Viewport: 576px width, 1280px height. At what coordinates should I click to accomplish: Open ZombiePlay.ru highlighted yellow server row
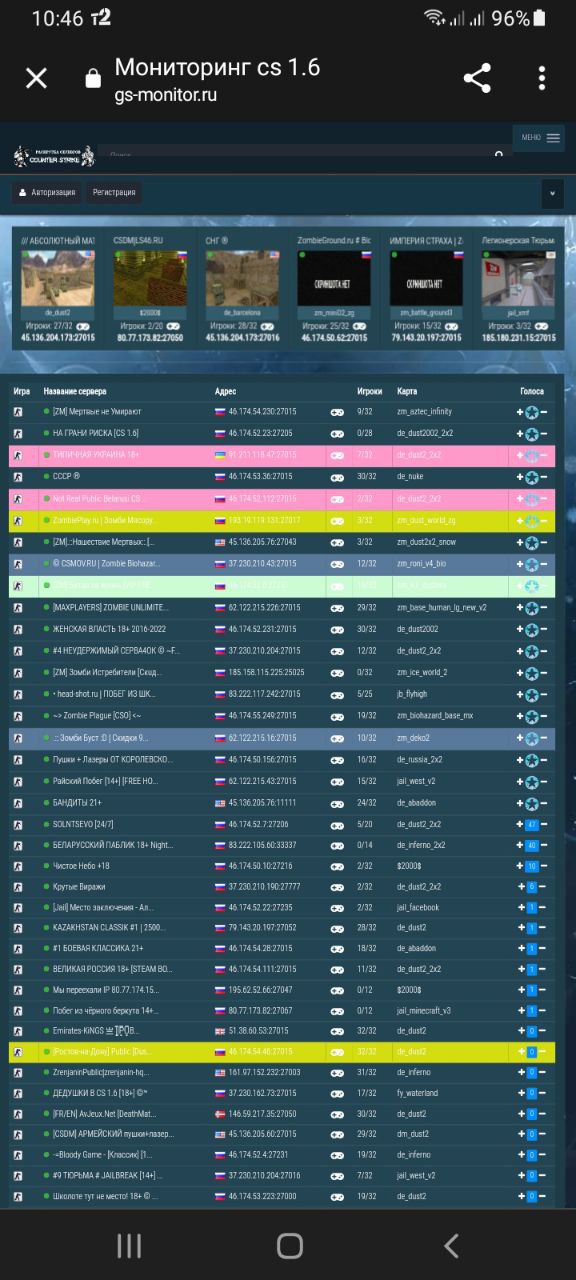(x=282, y=520)
